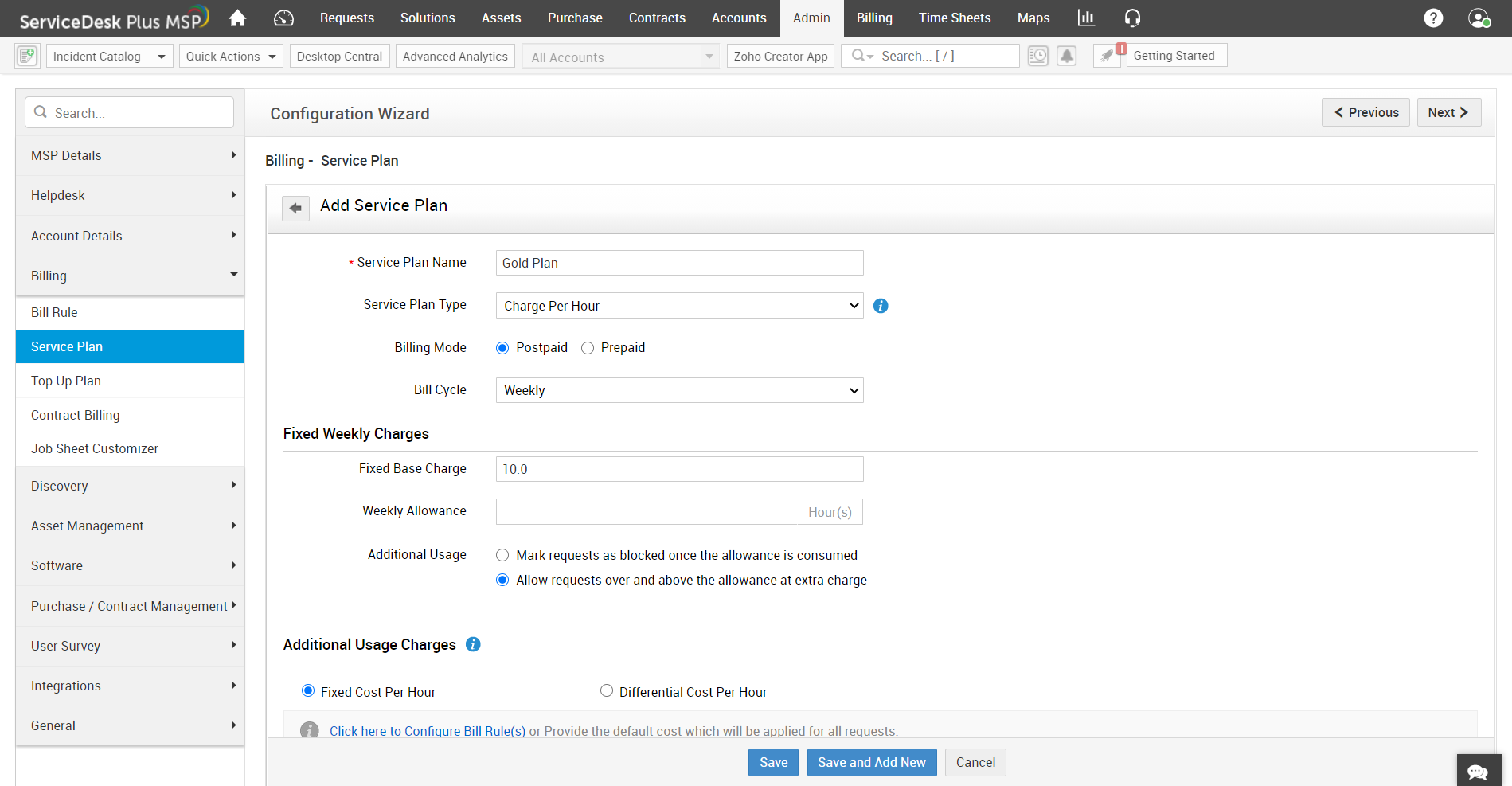Open the user profile icon
The image size is (1512, 786).
1479,18
